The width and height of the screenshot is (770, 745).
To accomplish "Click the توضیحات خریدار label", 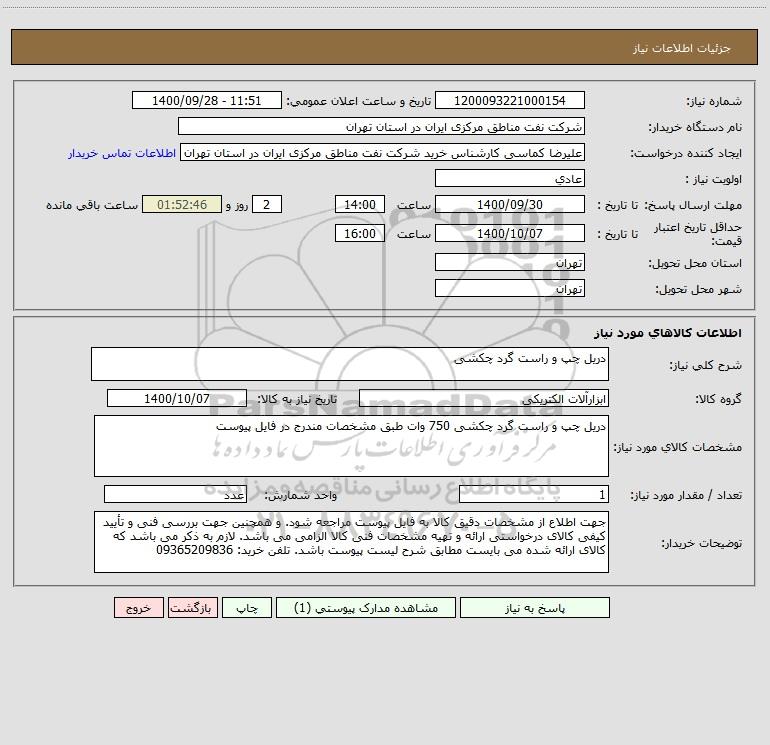I will [701, 543].
